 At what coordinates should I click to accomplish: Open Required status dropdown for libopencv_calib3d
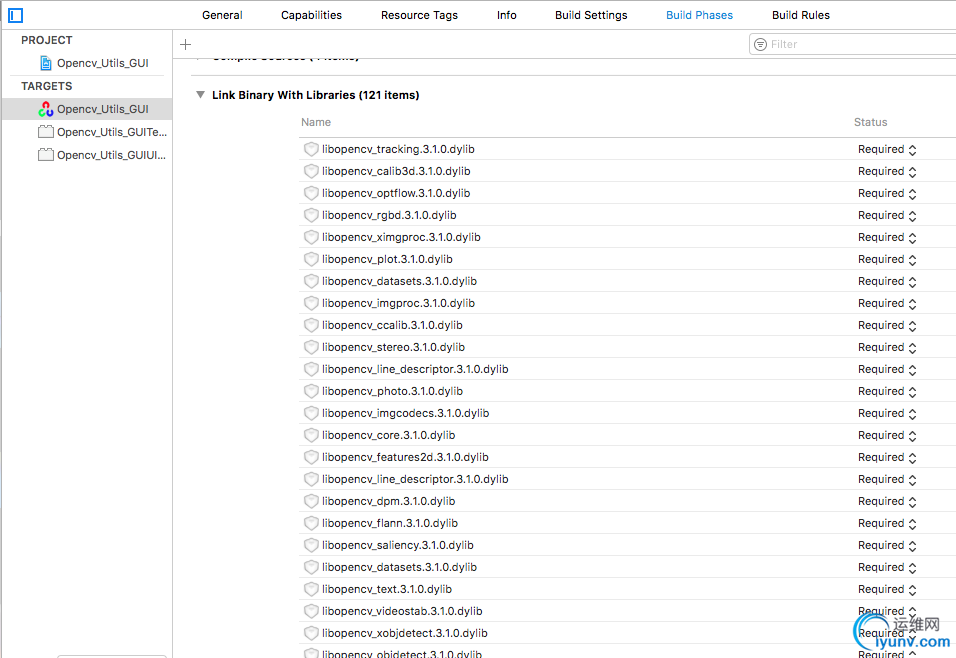point(887,171)
